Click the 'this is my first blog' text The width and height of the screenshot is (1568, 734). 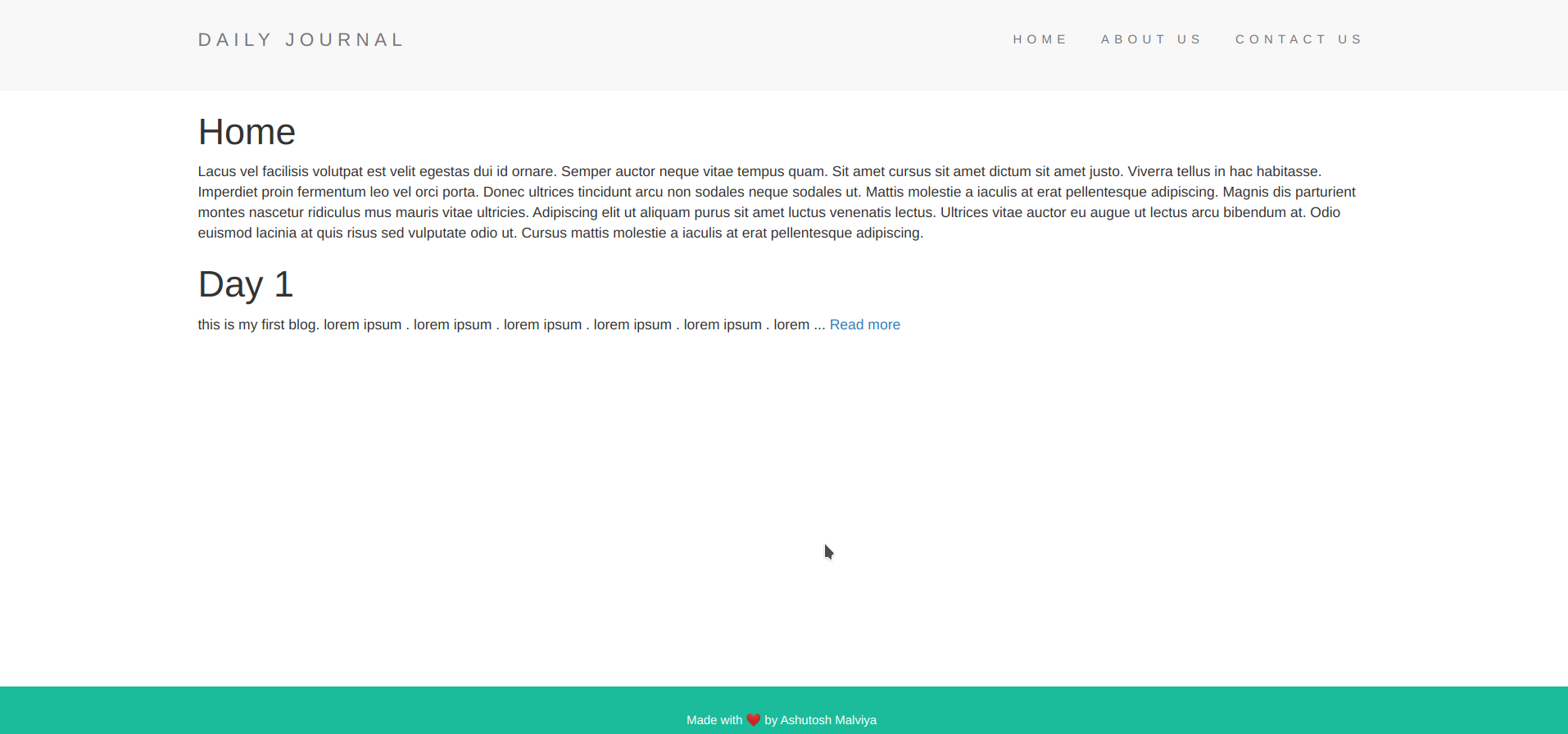tap(258, 324)
